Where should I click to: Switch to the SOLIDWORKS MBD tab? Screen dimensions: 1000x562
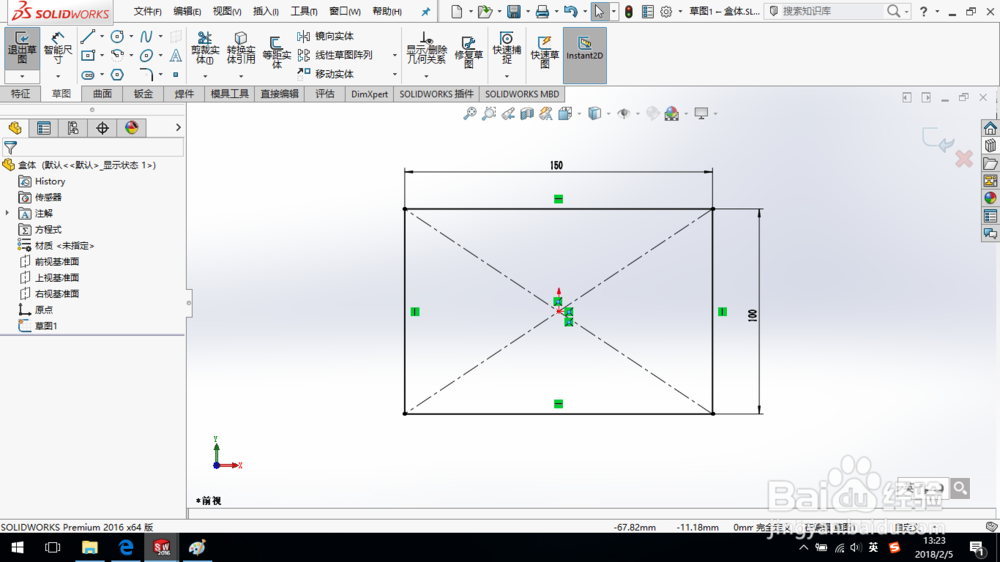click(522, 94)
